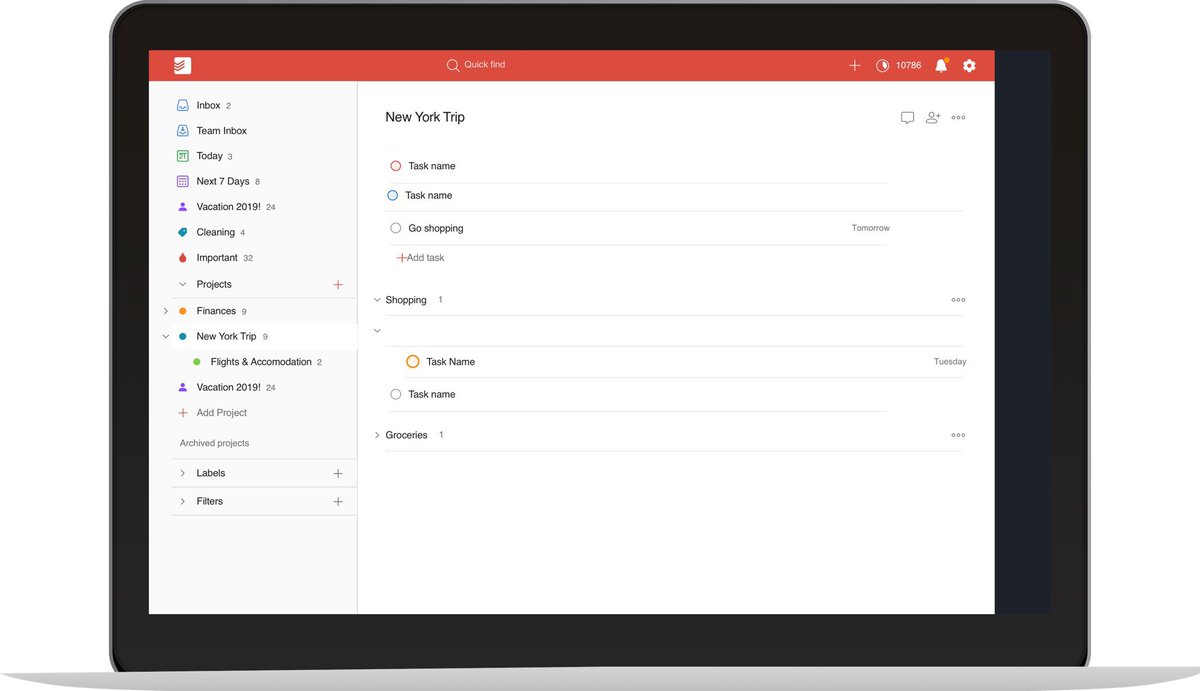Expand the Finances project chevron

click(166, 311)
